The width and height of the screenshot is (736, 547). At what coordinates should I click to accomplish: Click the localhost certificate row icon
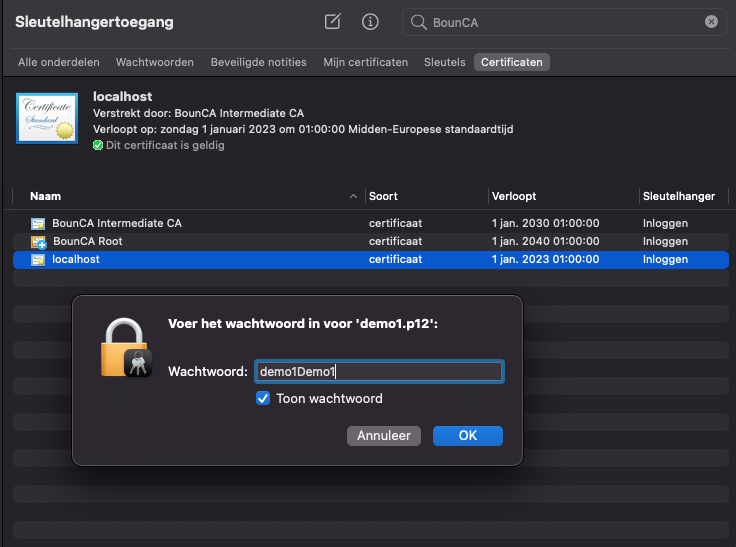38,260
